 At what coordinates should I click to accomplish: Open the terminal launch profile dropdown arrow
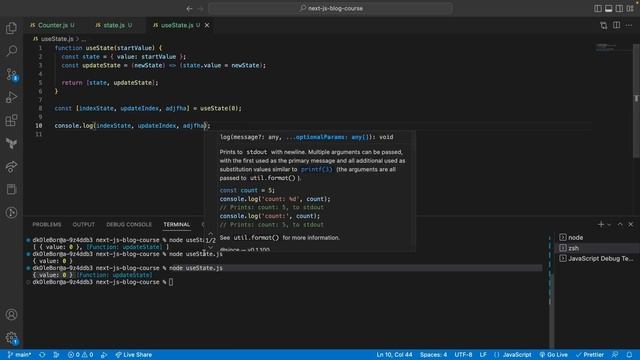pos(609,224)
